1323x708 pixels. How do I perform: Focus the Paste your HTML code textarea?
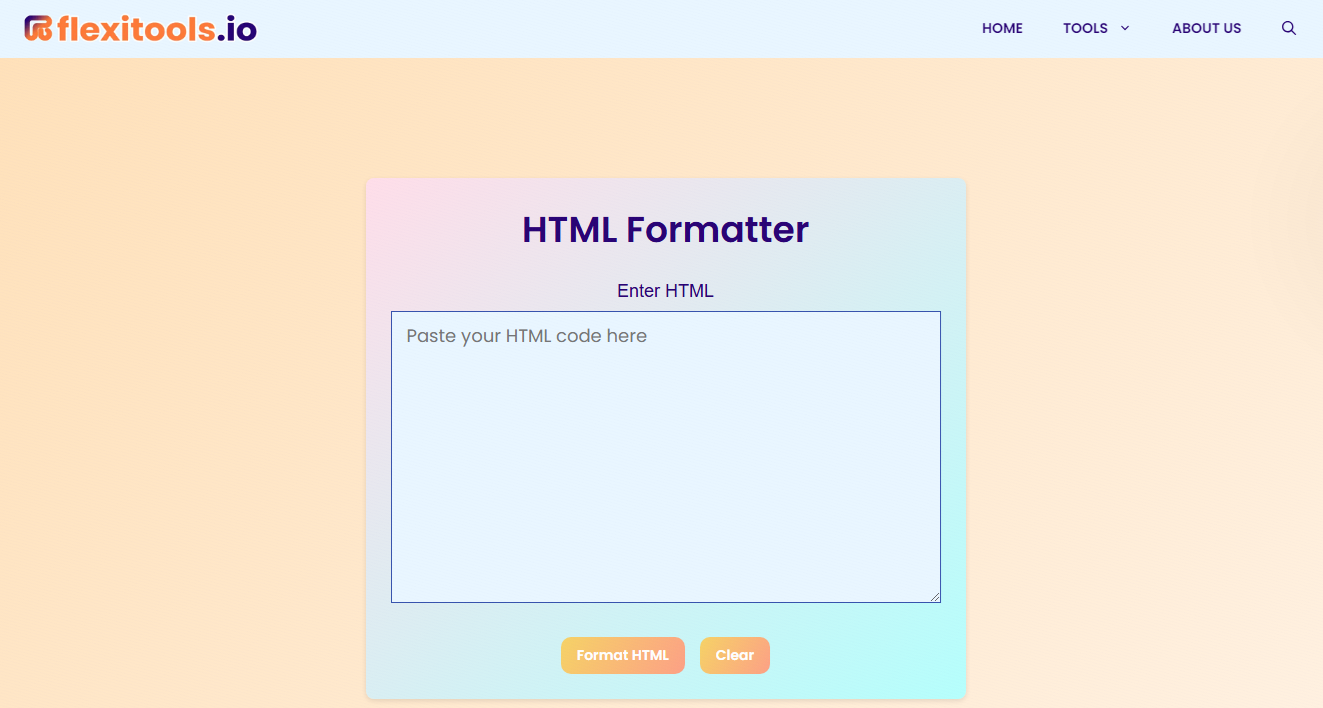point(666,457)
